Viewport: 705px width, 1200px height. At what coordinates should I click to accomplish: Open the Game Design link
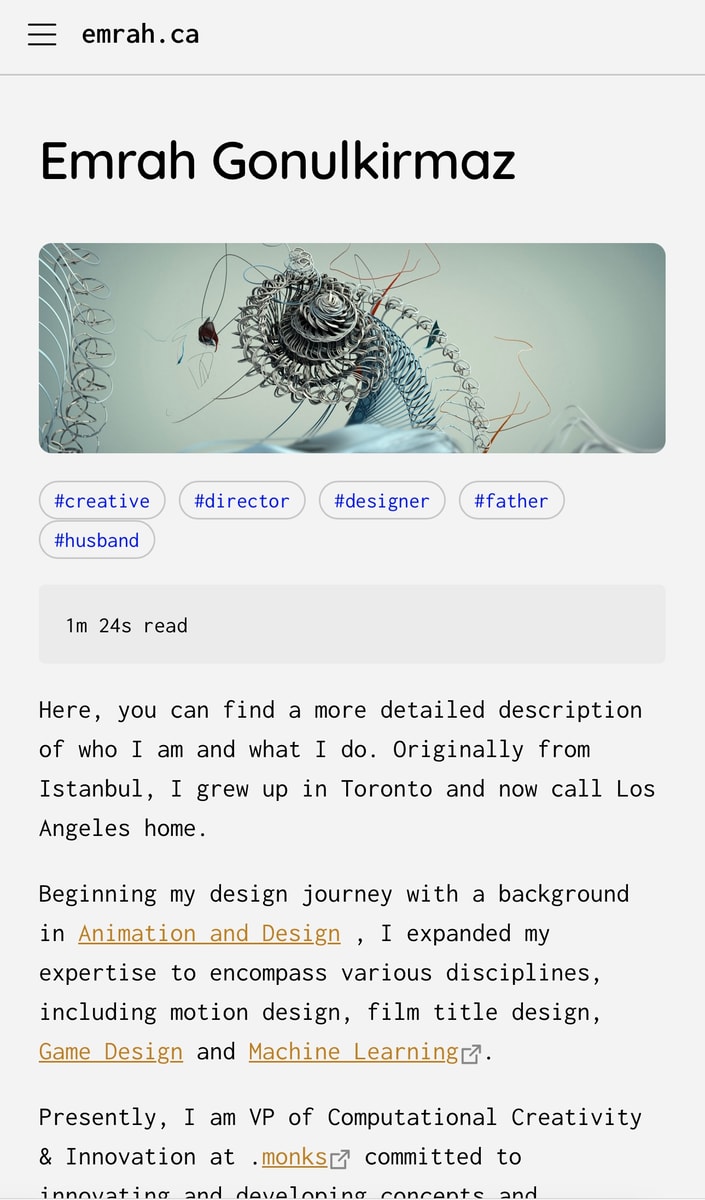tap(111, 1052)
